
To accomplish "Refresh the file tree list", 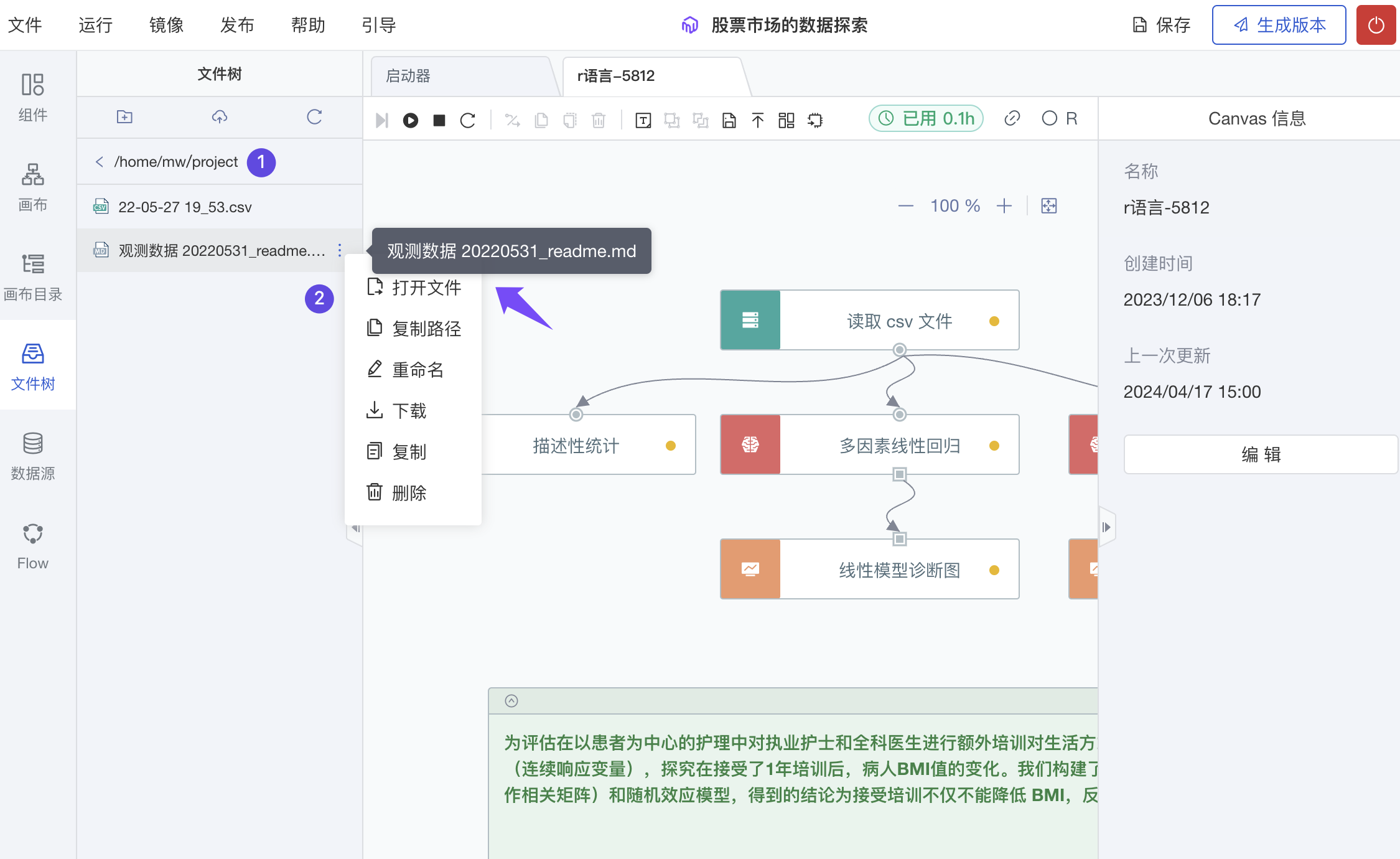I will tap(314, 117).
